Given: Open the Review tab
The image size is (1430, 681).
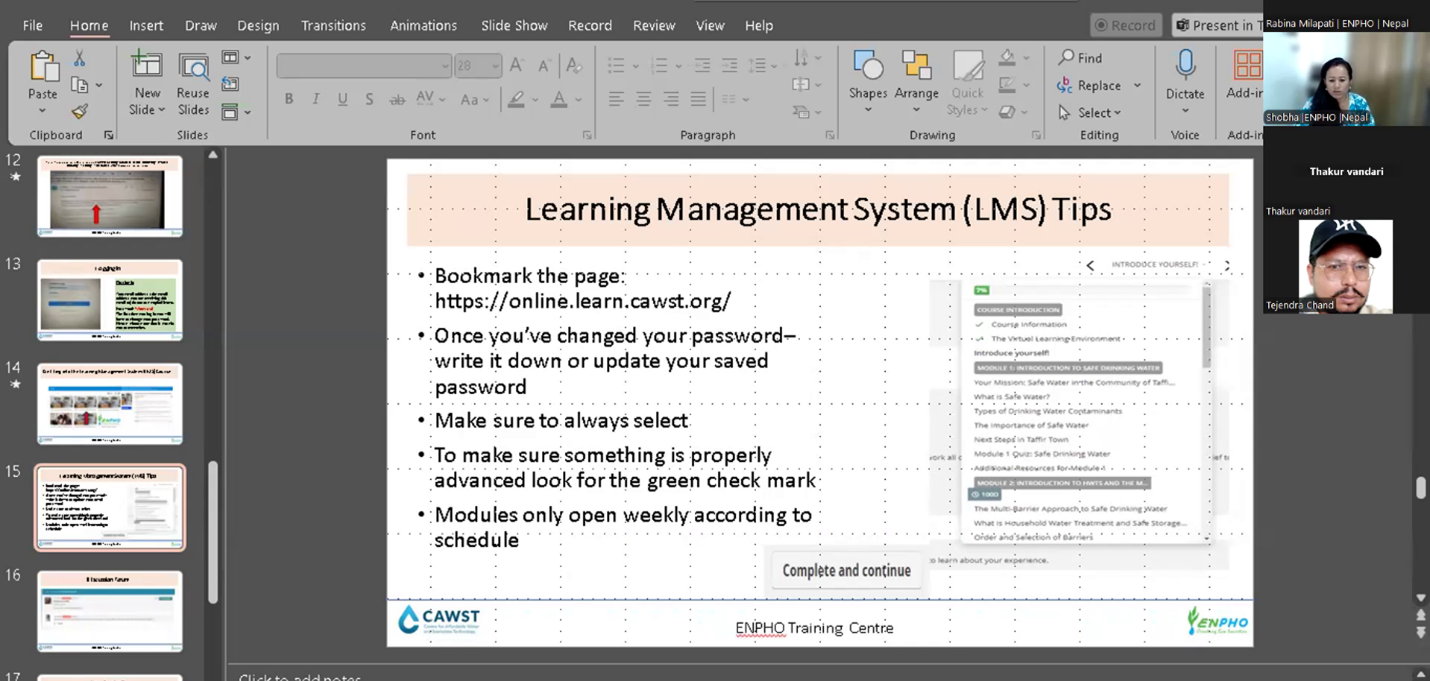Looking at the screenshot, I should point(654,25).
